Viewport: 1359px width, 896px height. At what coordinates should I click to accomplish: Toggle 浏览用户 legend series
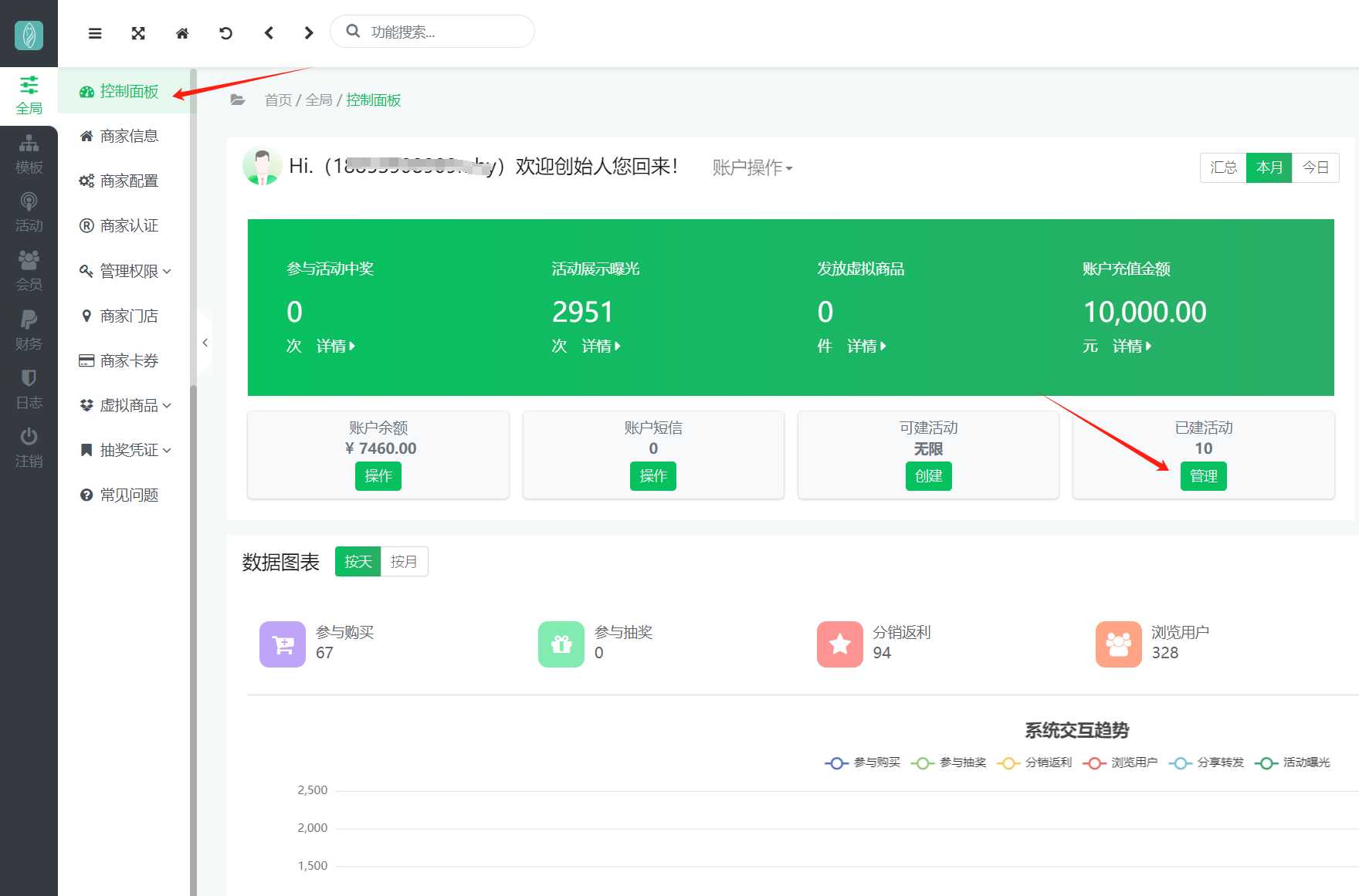[1120, 762]
